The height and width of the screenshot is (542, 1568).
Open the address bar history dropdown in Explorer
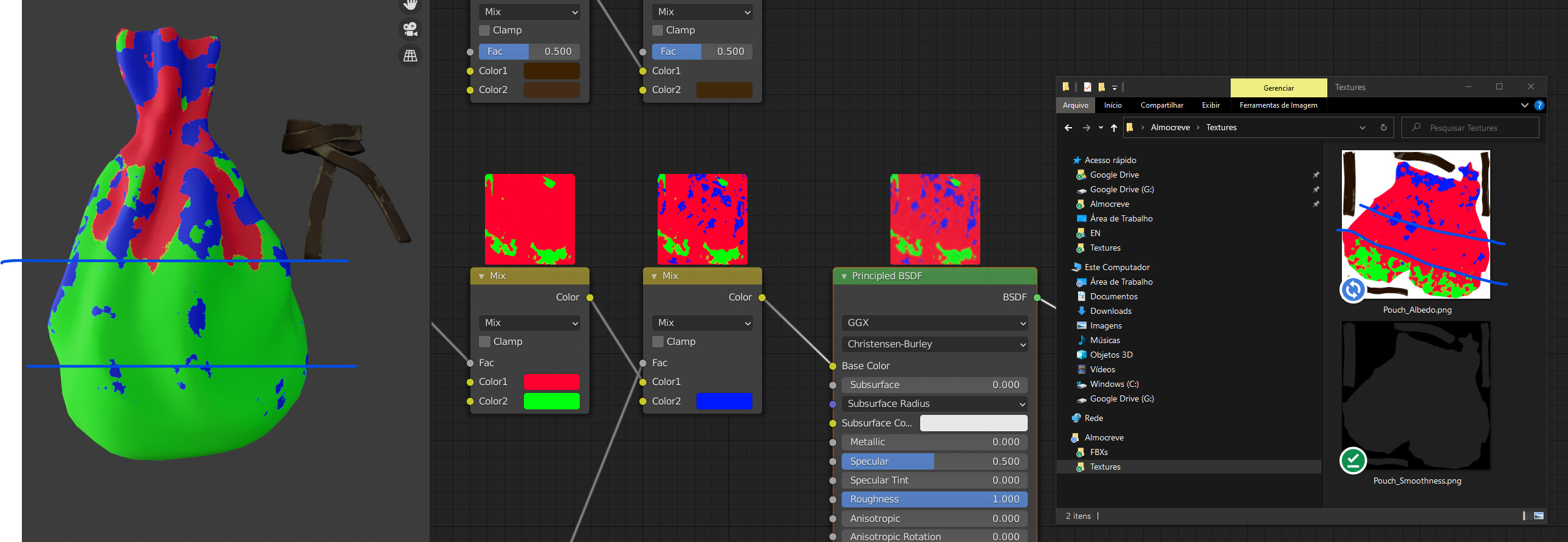(1362, 128)
